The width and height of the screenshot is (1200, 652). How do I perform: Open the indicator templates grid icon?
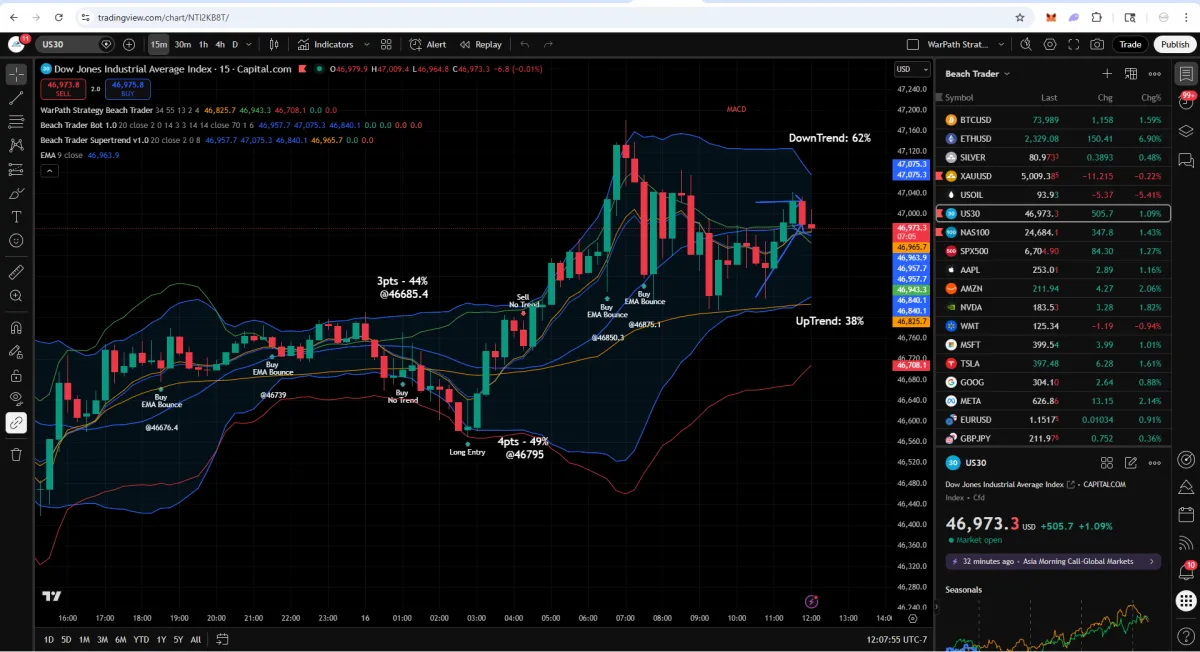[x=388, y=44]
